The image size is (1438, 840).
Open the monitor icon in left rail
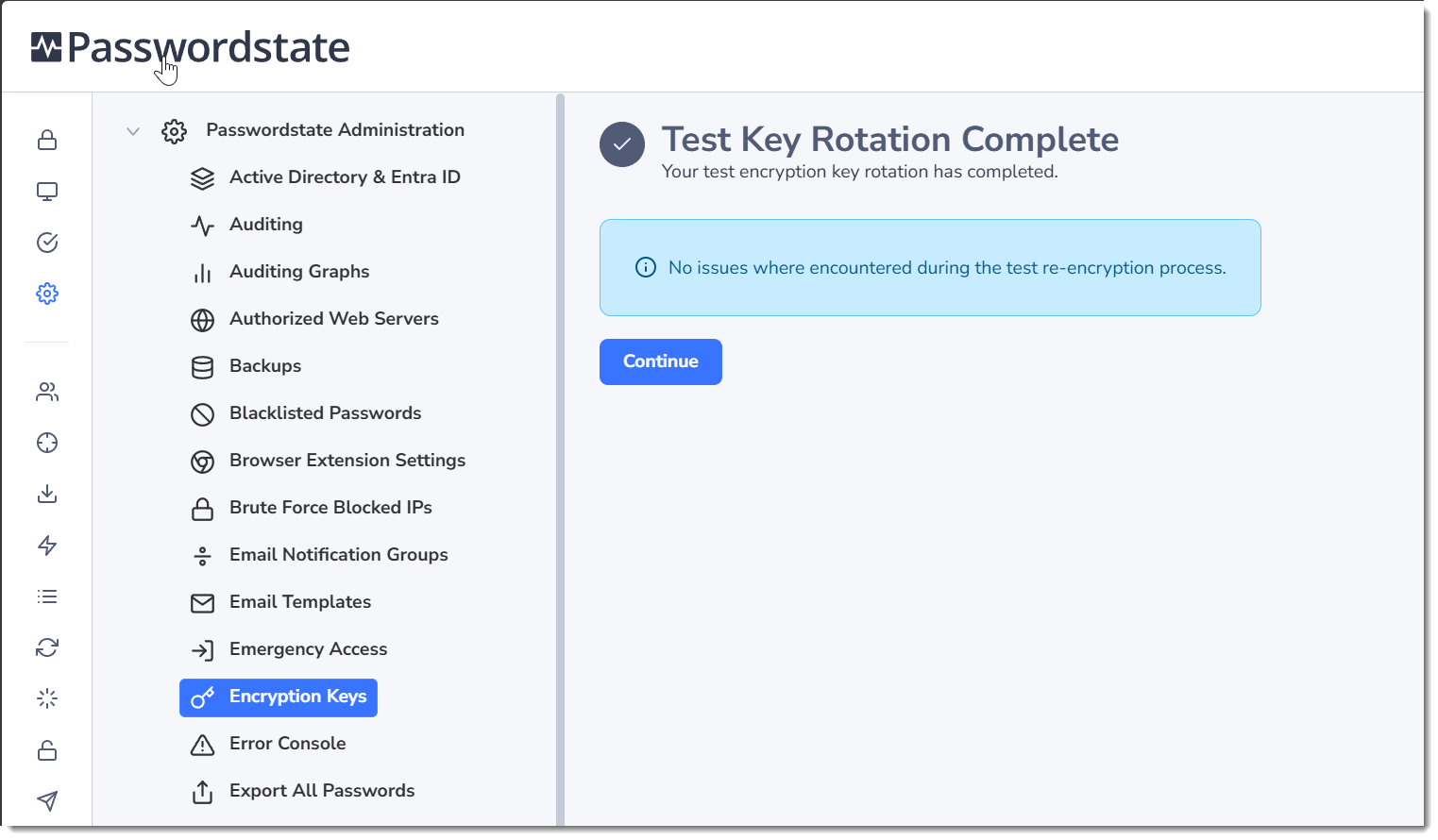pyautogui.click(x=47, y=192)
